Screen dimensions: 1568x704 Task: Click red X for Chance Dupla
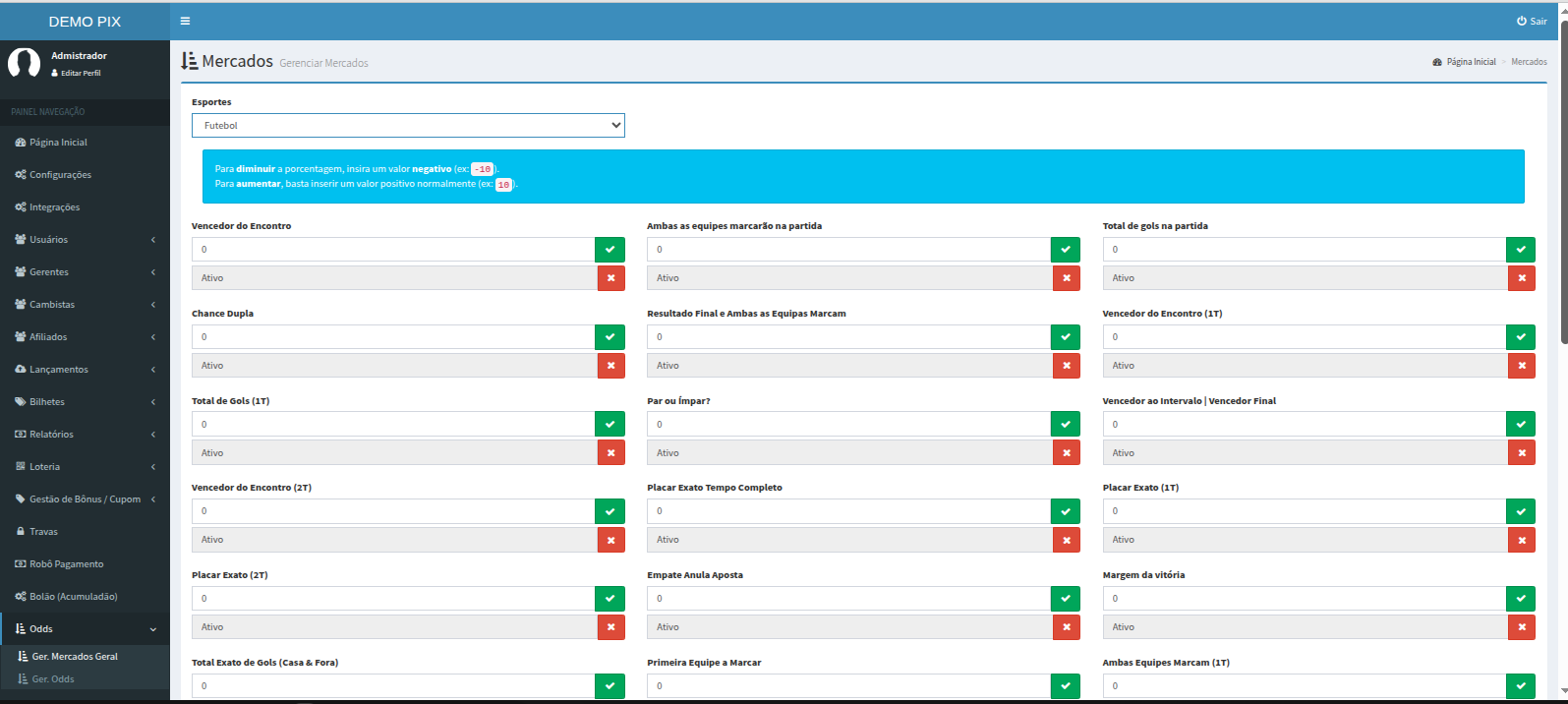point(610,366)
